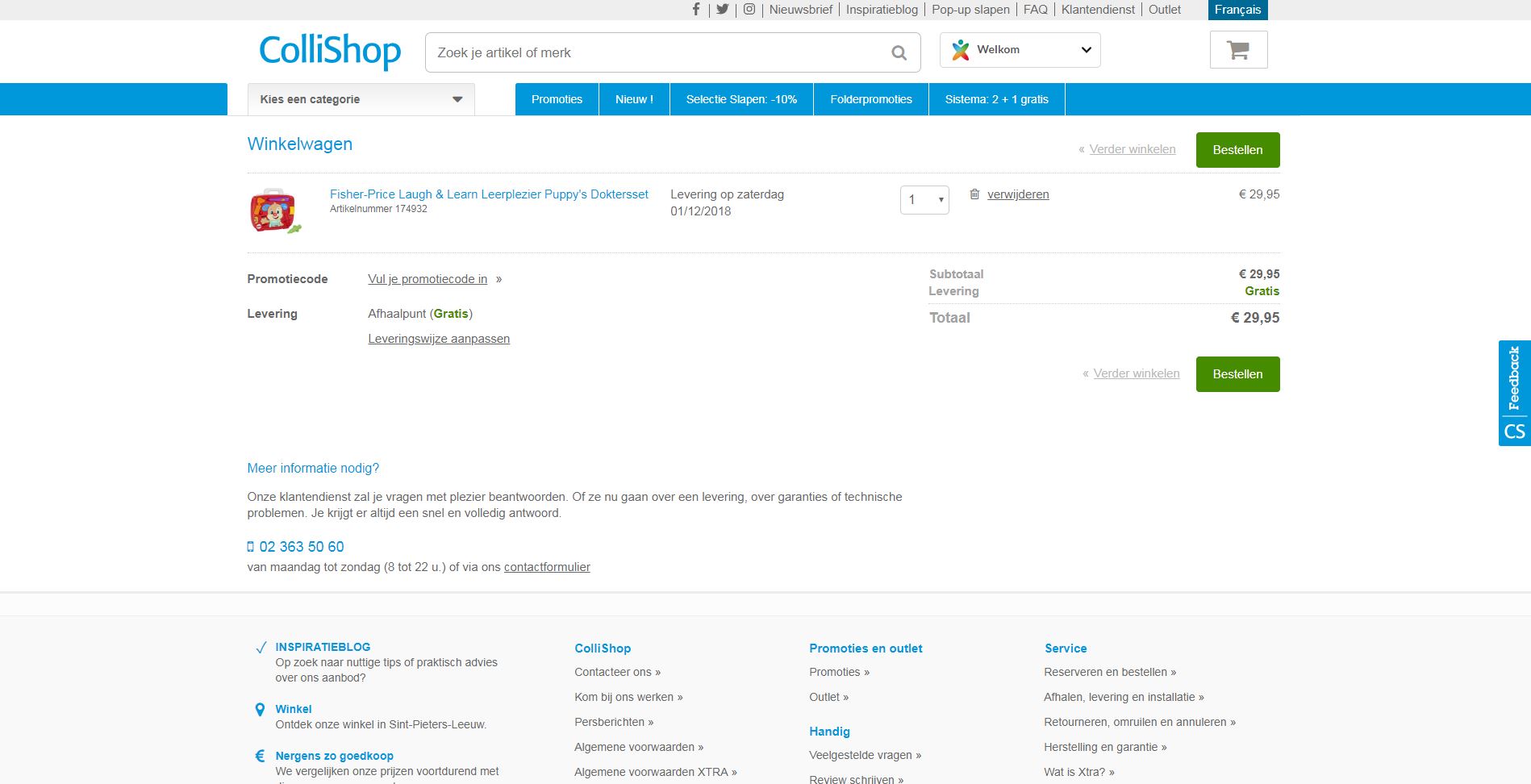Open Veelgestelde vragen link
Viewport: 1531px width, 784px height.
tap(865, 755)
